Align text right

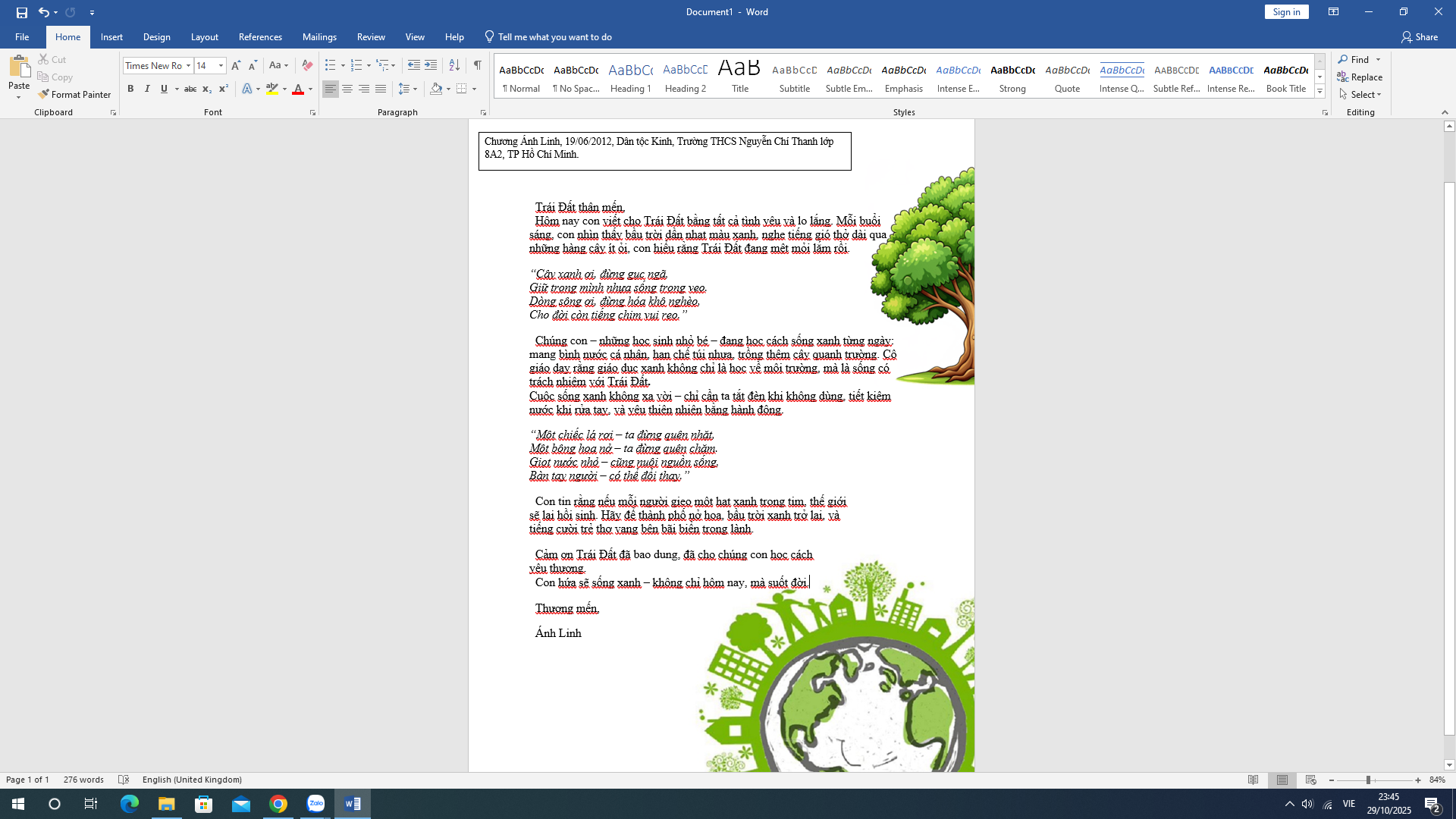pos(364,89)
